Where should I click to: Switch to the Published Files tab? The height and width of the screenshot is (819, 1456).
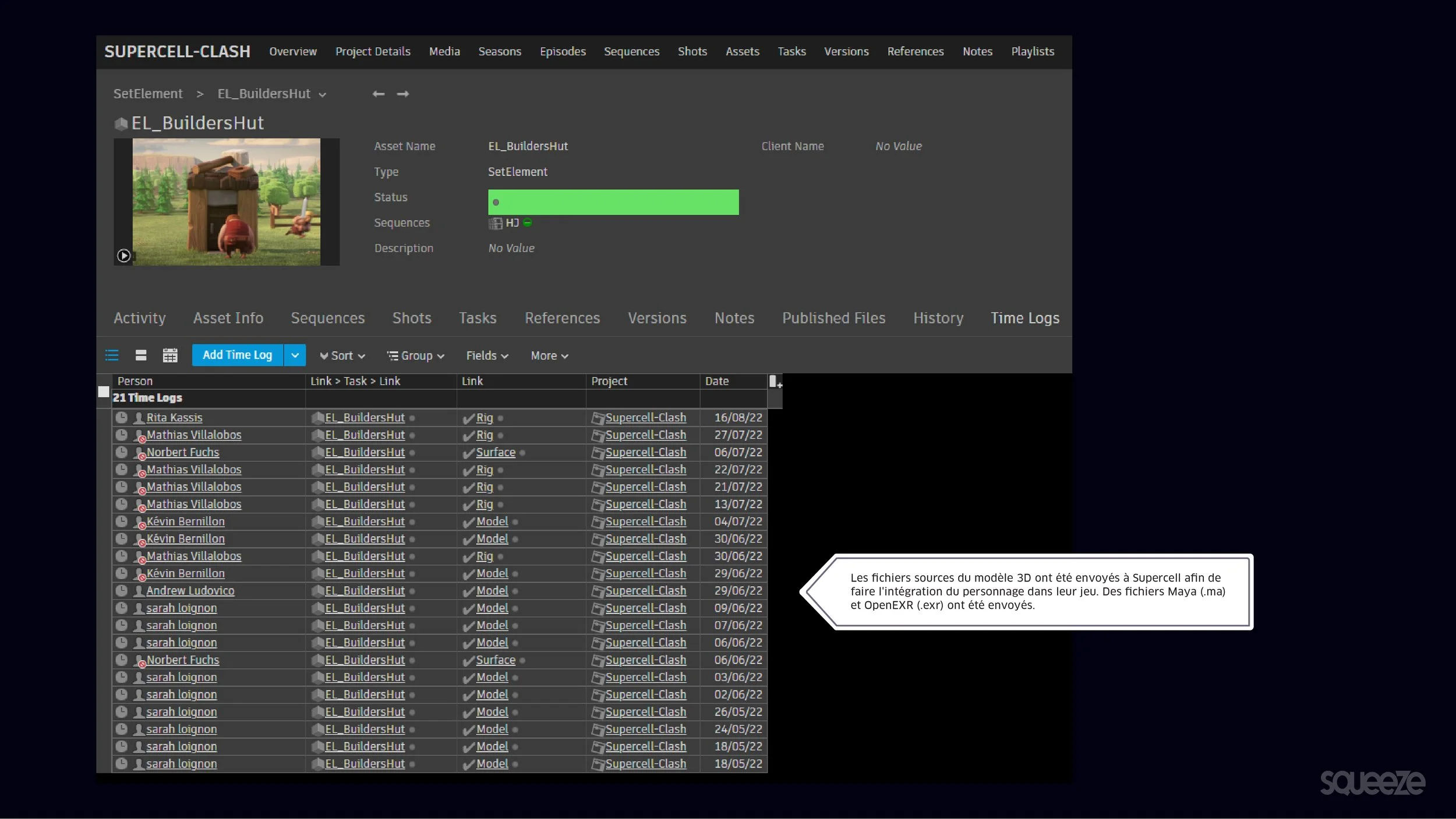[x=833, y=318]
